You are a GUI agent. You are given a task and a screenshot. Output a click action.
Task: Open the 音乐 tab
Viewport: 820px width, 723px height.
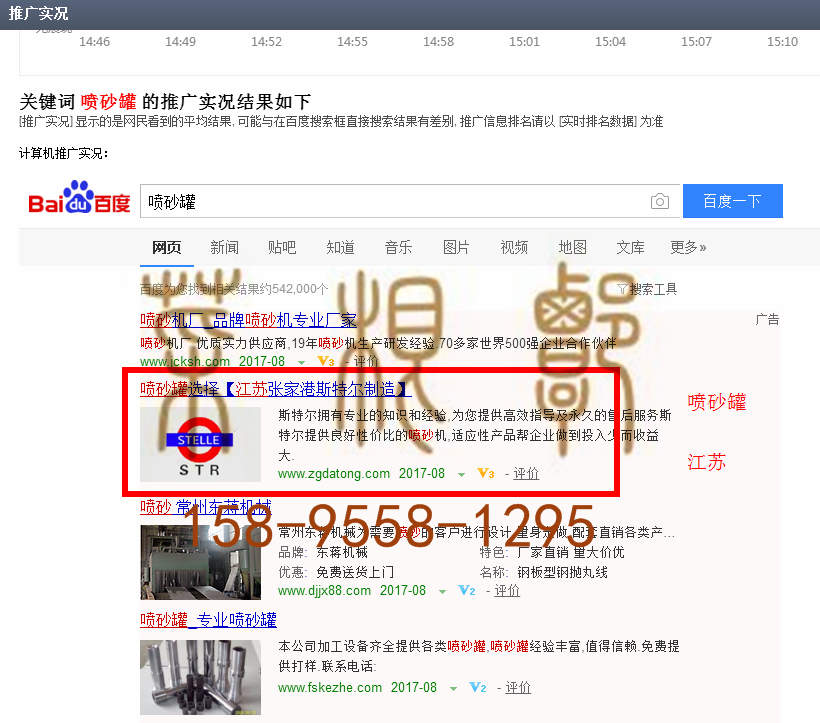pos(398,247)
